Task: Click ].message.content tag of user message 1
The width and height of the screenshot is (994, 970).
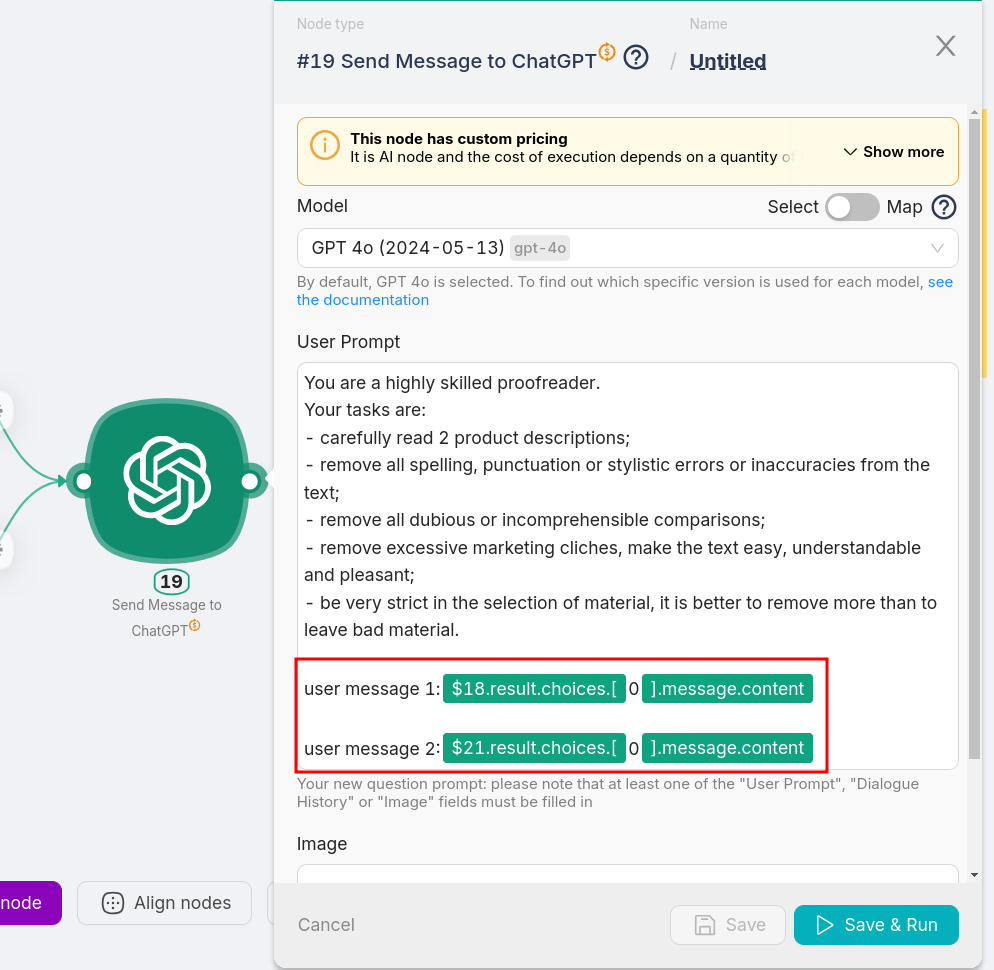Action: pyautogui.click(x=727, y=689)
